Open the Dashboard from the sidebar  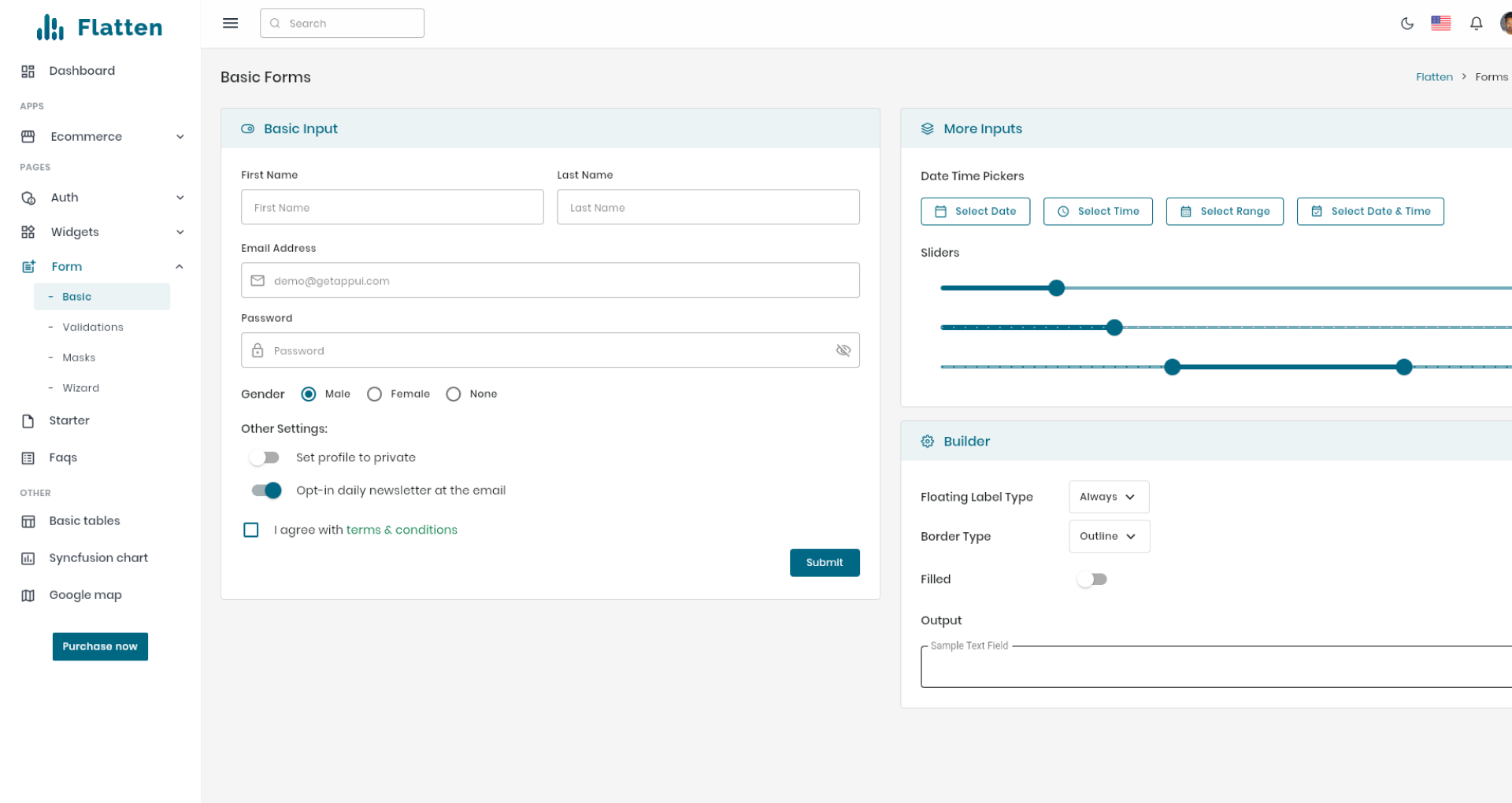82,70
